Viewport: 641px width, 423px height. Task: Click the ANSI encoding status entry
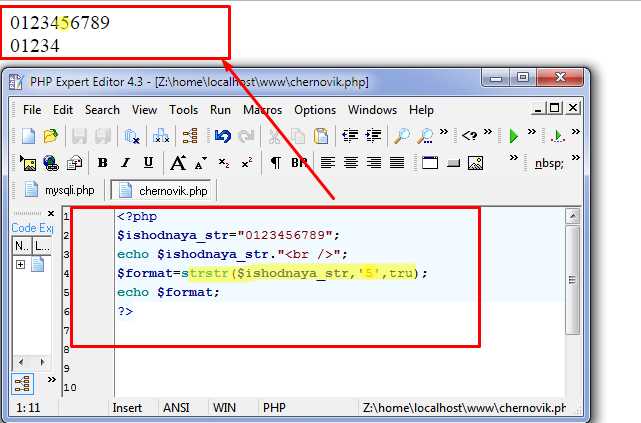pyautogui.click(x=176, y=407)
